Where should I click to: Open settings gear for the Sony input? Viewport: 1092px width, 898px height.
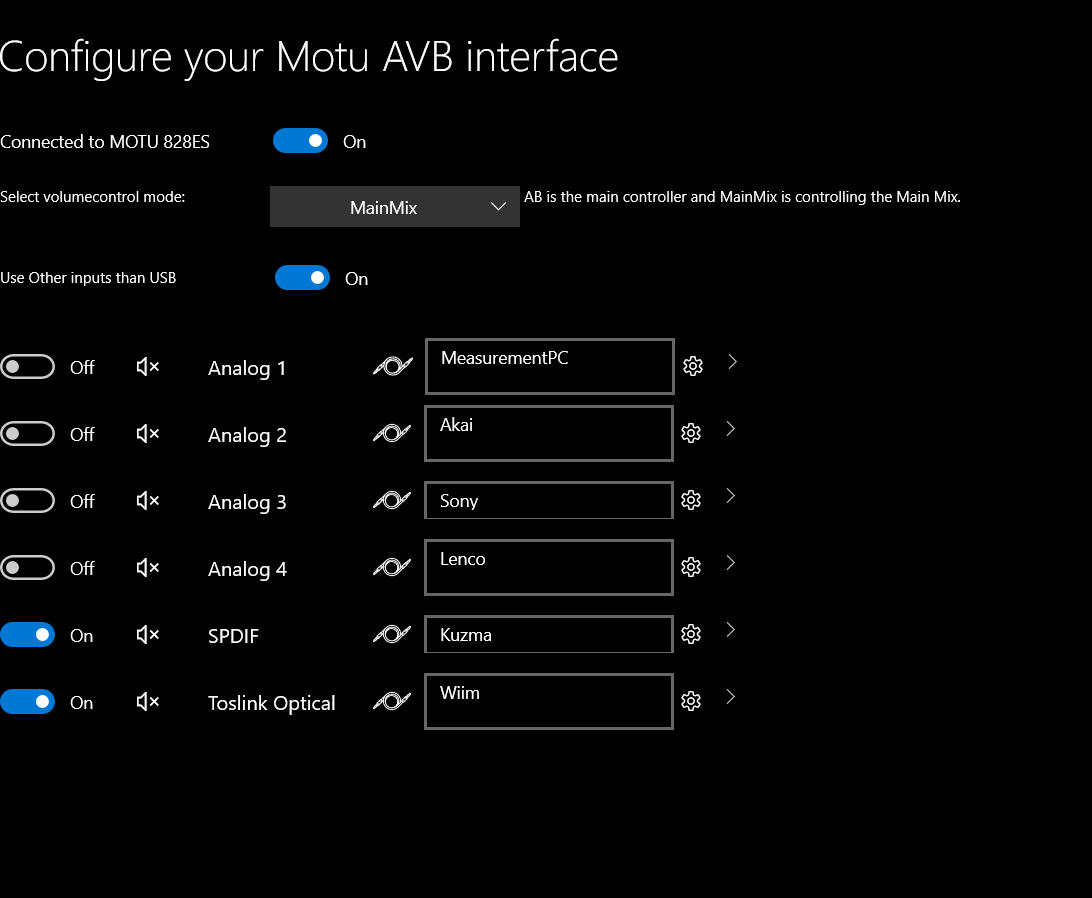691,500
